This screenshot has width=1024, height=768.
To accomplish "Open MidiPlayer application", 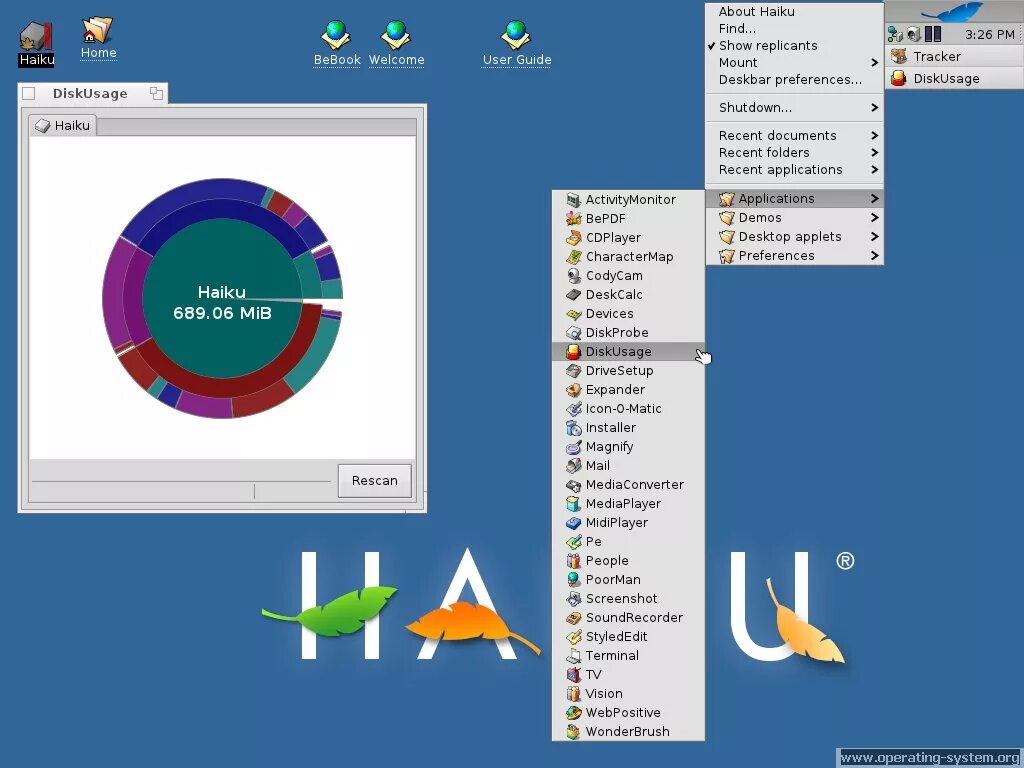I will point(628,522).
